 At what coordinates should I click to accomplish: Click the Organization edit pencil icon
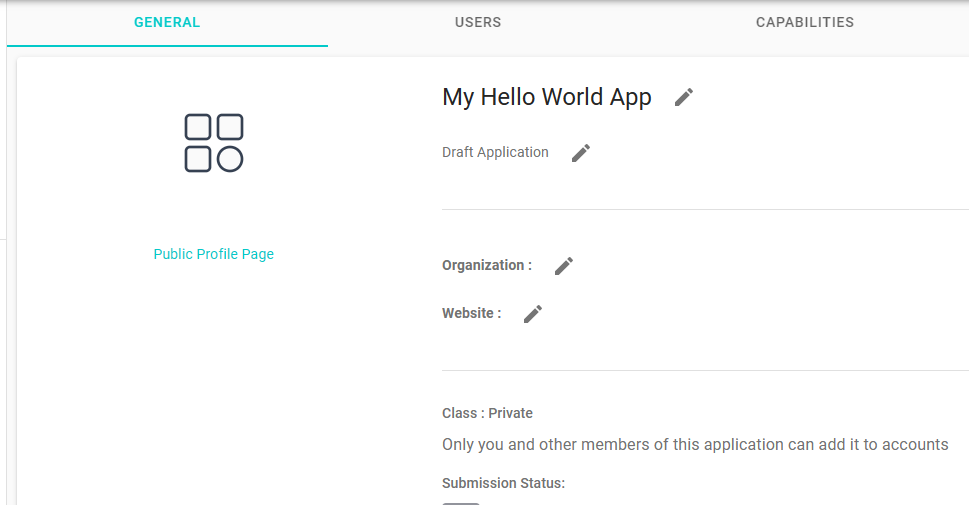[564, 266]
